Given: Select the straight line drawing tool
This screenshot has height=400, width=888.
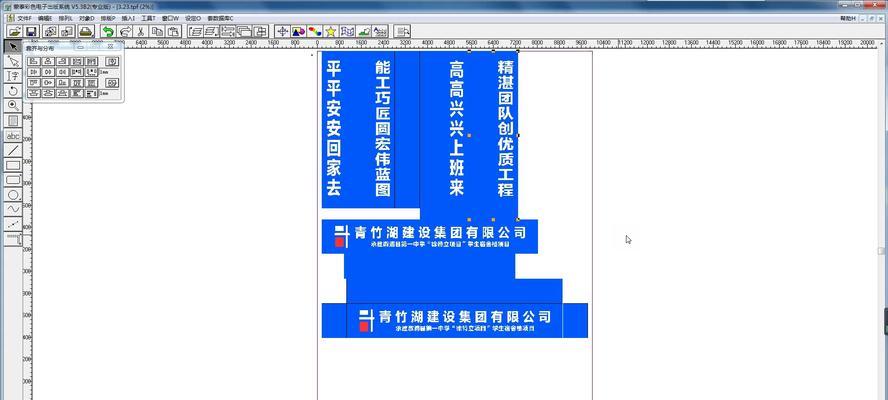Looking at the screenshot, I should tap(12, 151).
